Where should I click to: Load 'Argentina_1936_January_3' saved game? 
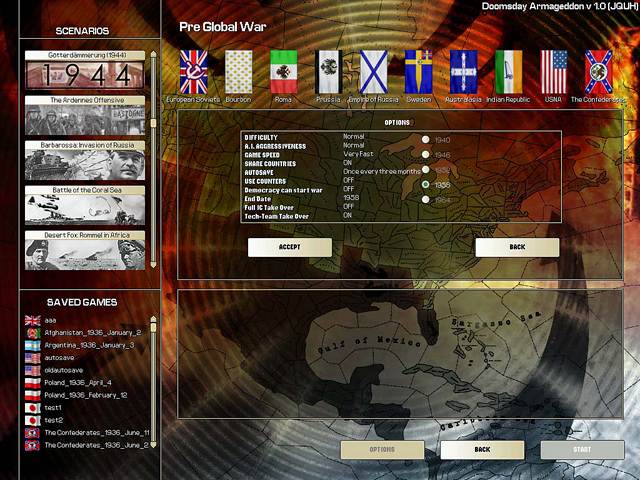[x=89, y=346]
